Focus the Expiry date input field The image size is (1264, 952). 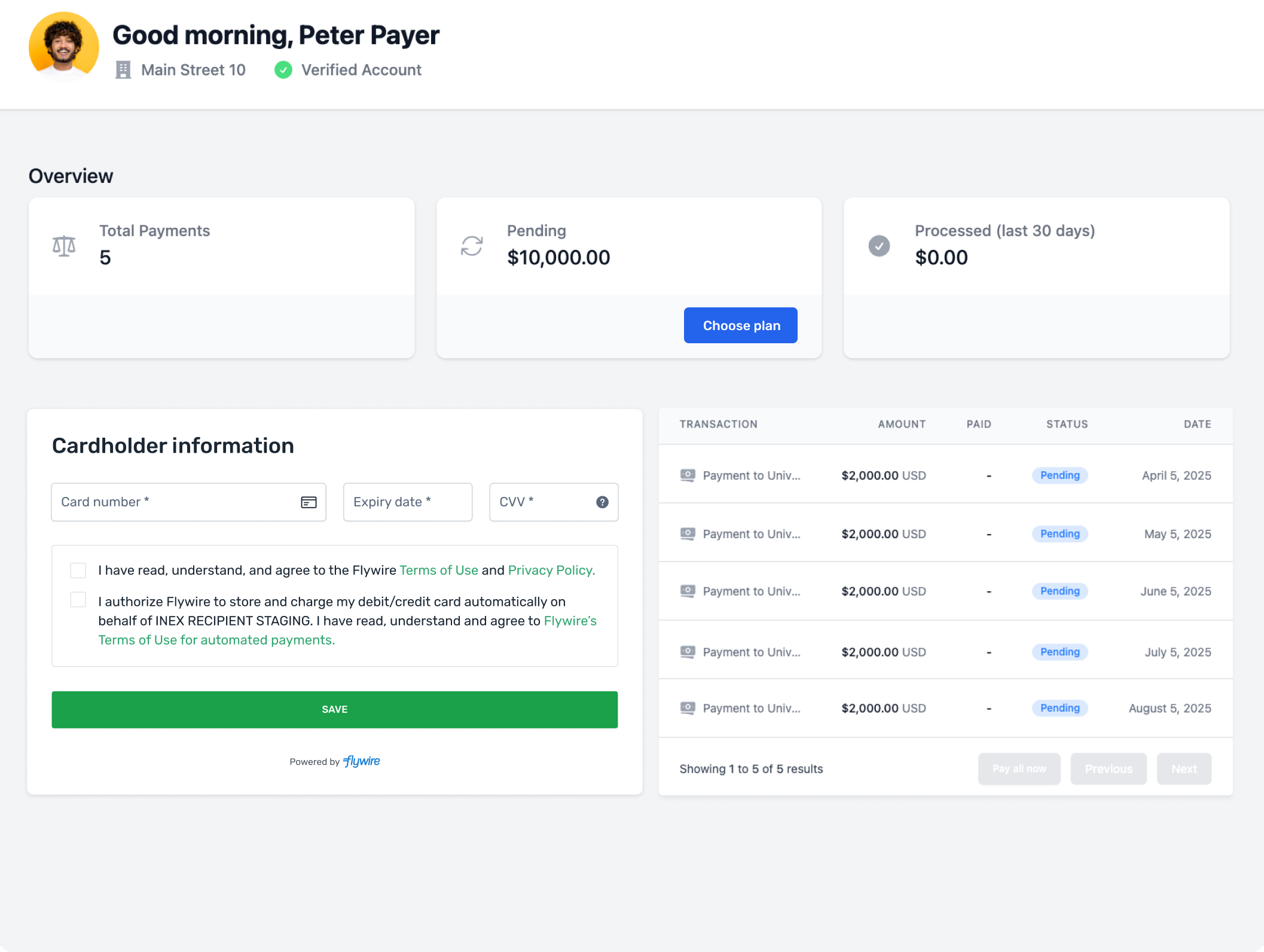point(407,502)
